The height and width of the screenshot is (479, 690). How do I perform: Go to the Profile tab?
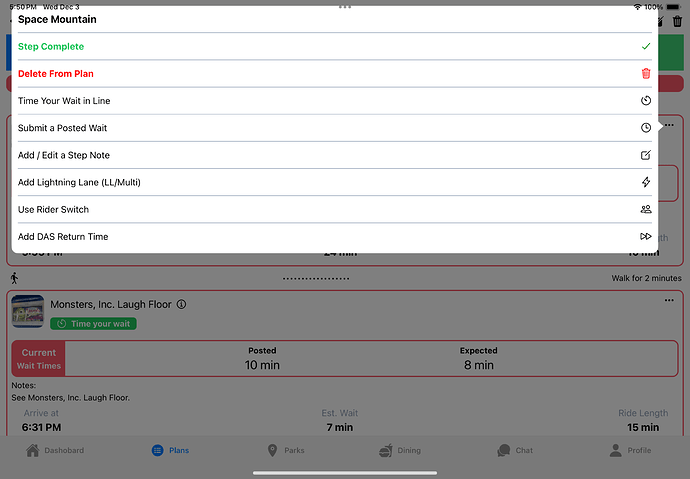pos(630,450)
